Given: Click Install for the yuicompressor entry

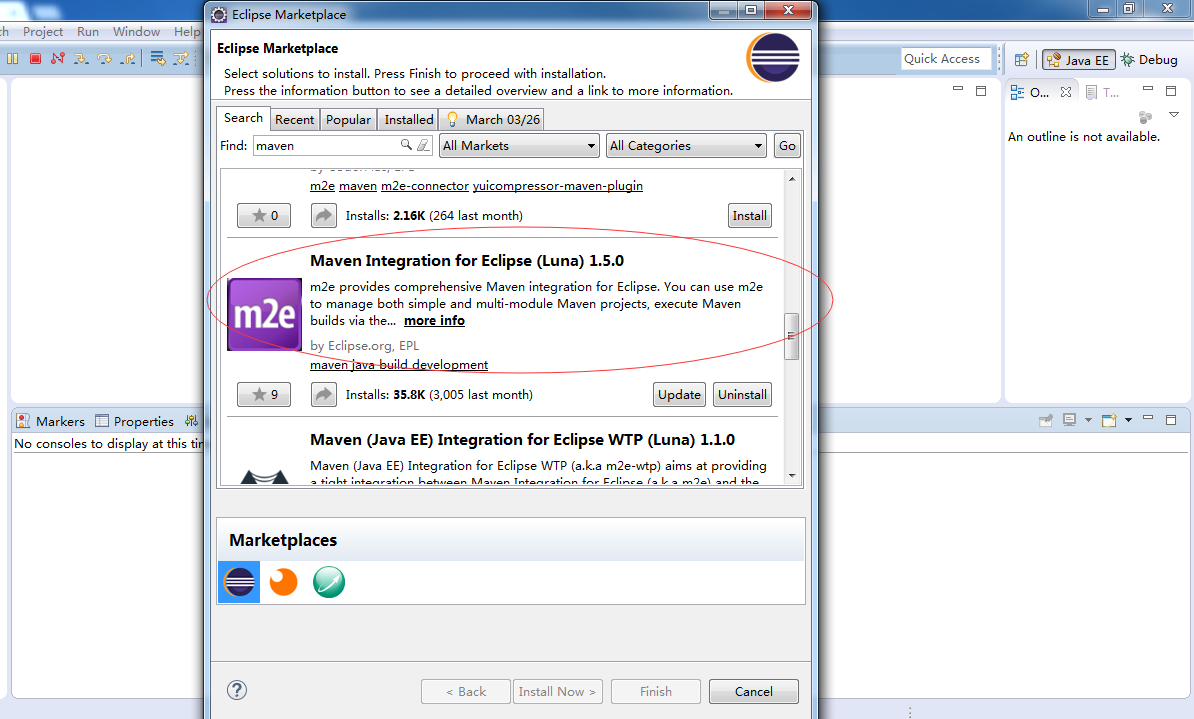Looking at the screenshot, I should click(749, 216).
